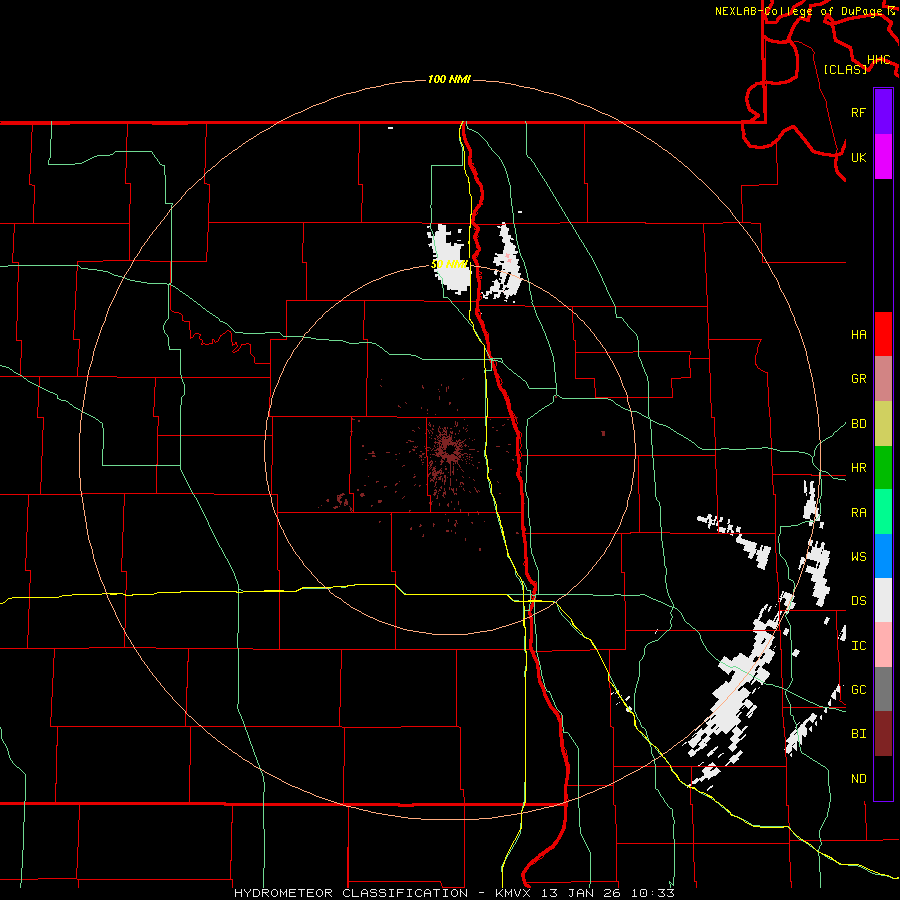Click the "DS" legend label
Viewport: 900px width, 900px height.
858,601
